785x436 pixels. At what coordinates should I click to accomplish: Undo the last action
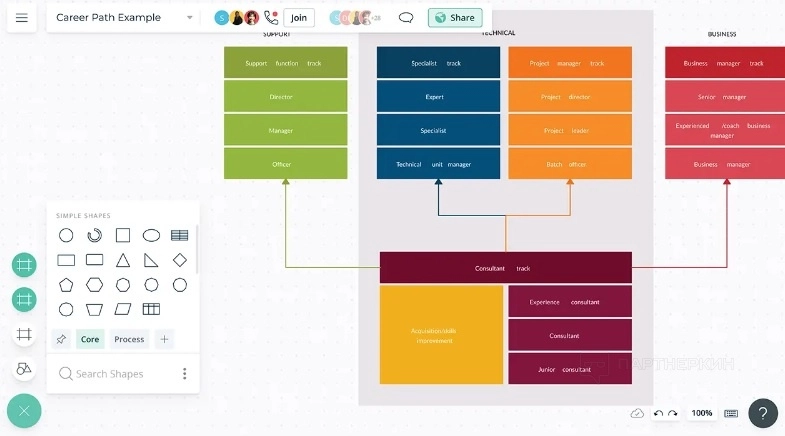tap(658, 413)
